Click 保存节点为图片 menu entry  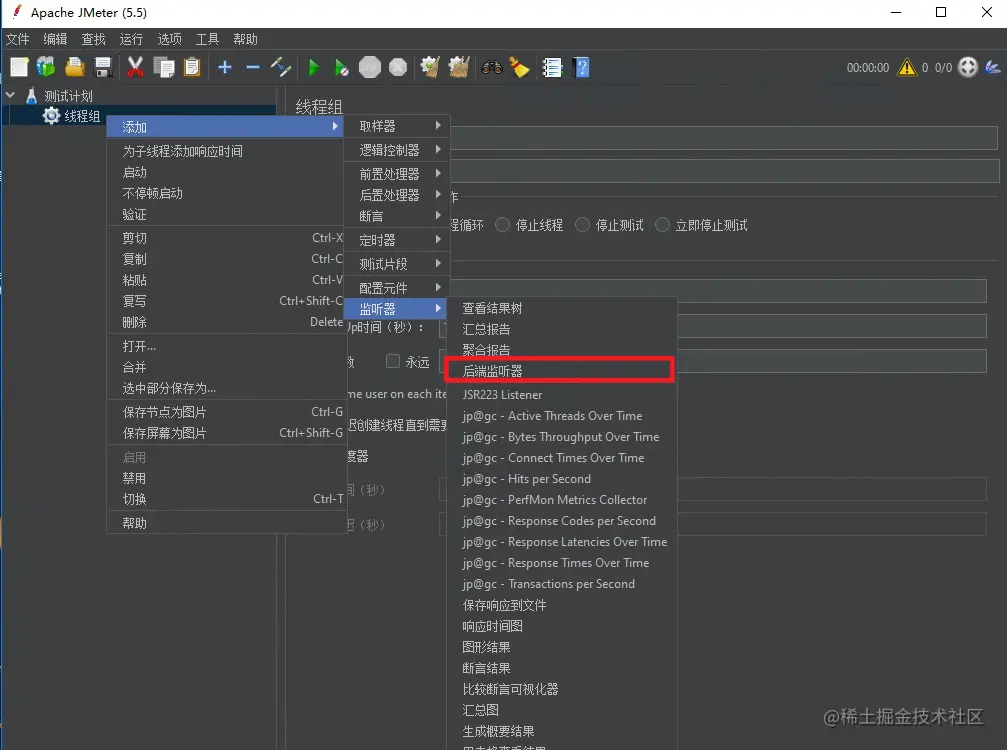[x=226, y=412]
